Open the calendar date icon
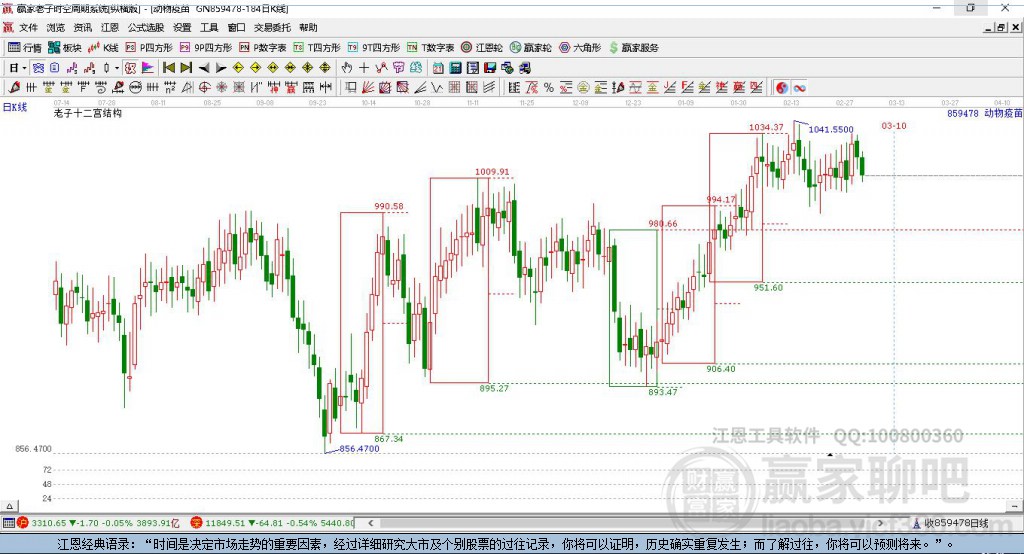This screenshot has height=554, width=1024. pyautogui.click(x=438, y=68)
